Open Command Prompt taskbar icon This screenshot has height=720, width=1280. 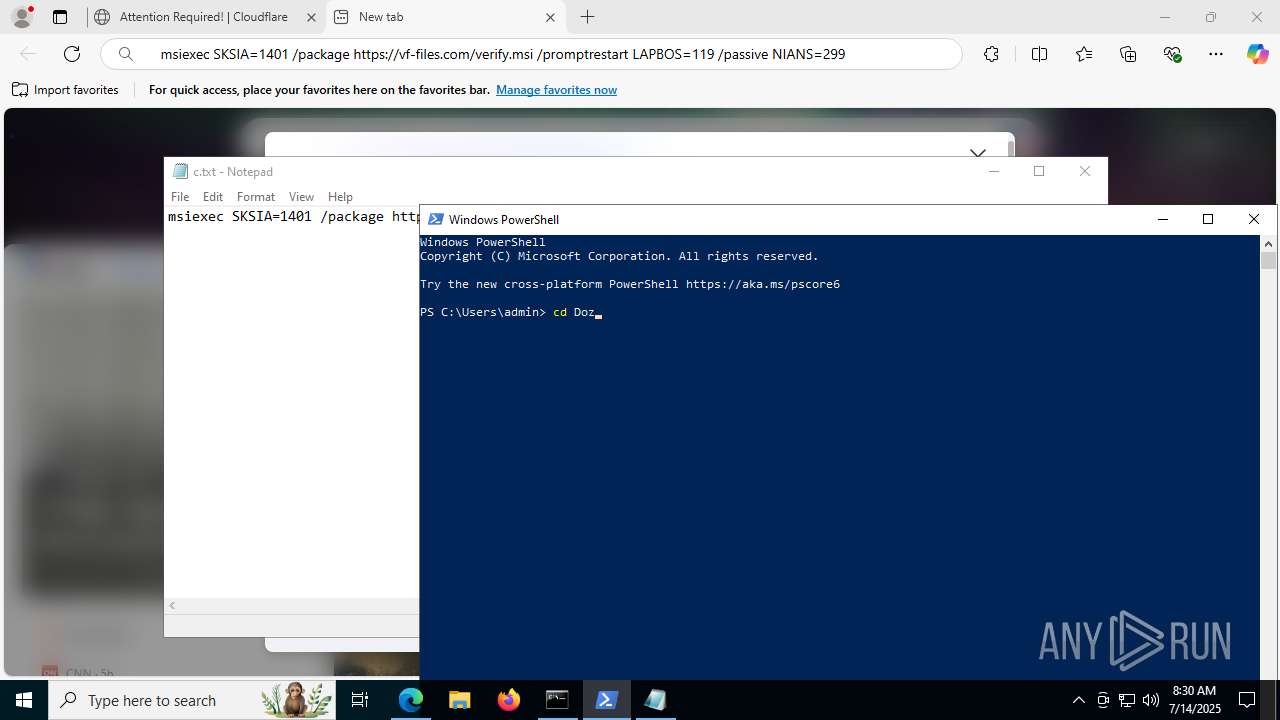[x=557, y=700]
